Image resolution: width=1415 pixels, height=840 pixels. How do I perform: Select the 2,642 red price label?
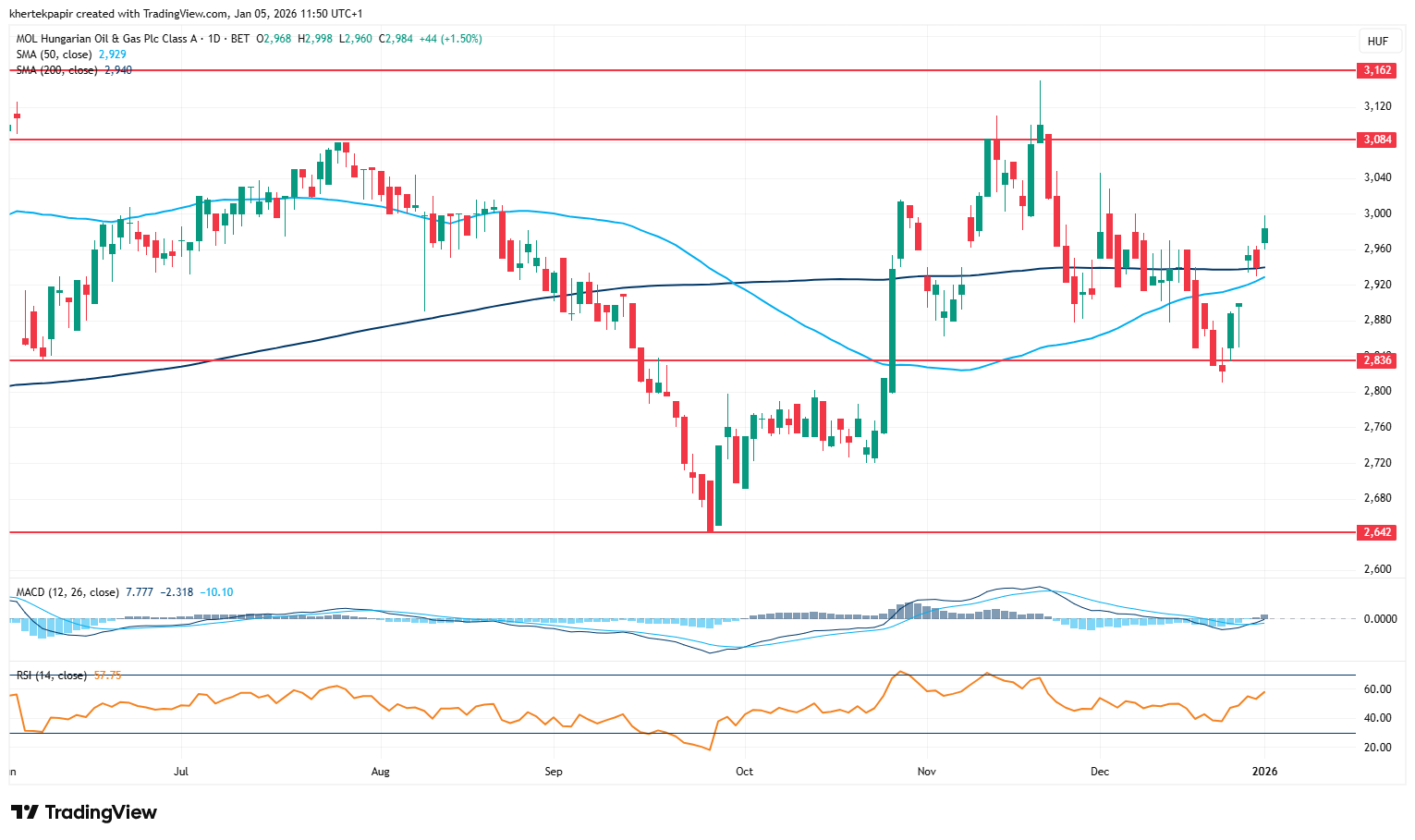click(x=1376, y=532)
